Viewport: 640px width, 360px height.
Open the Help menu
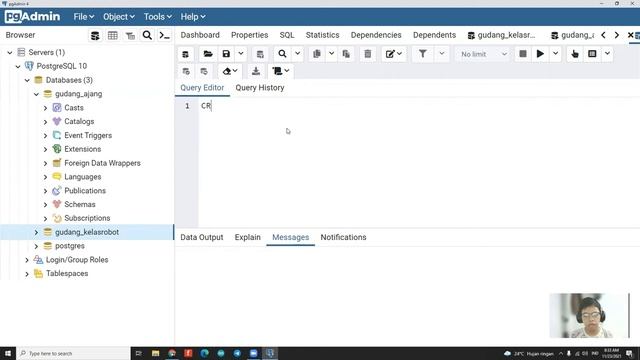tap(193, 17)
